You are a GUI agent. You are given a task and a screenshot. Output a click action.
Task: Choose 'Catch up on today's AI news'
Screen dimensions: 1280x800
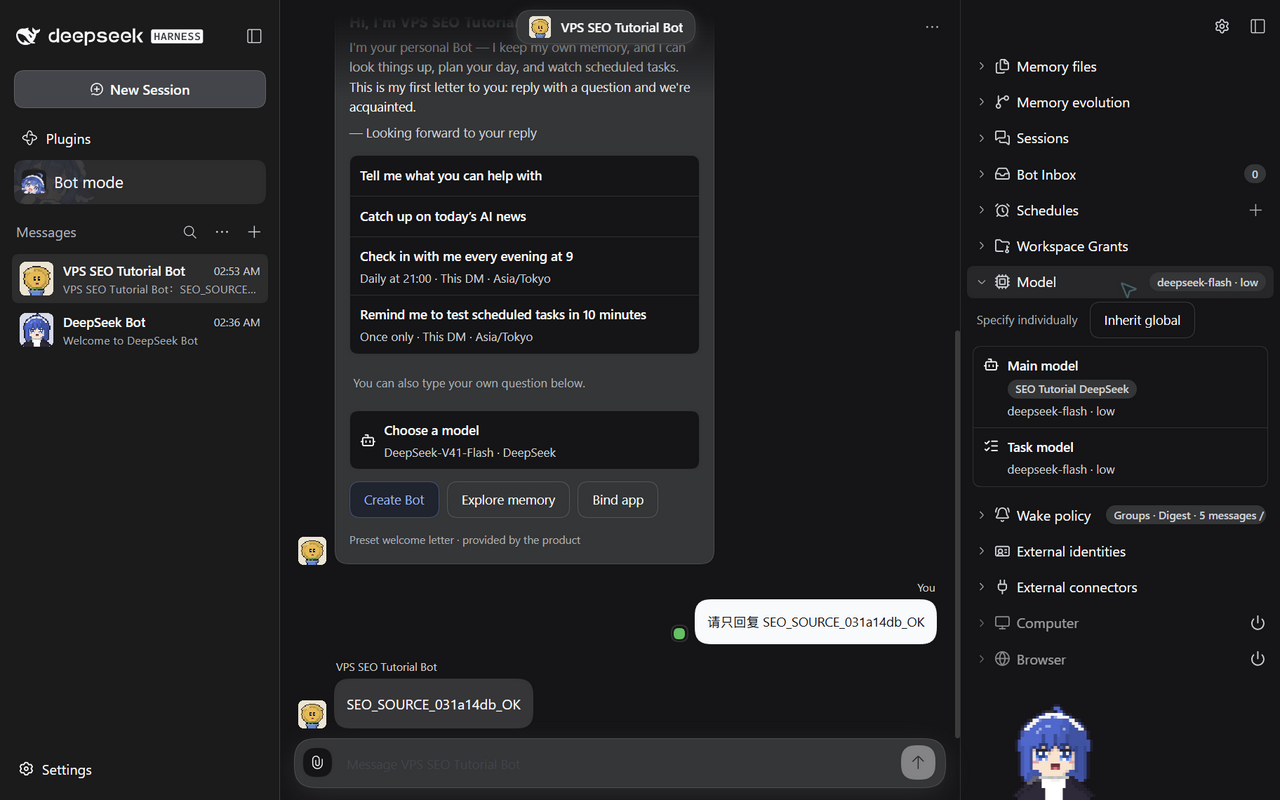[x=524, y=216]
